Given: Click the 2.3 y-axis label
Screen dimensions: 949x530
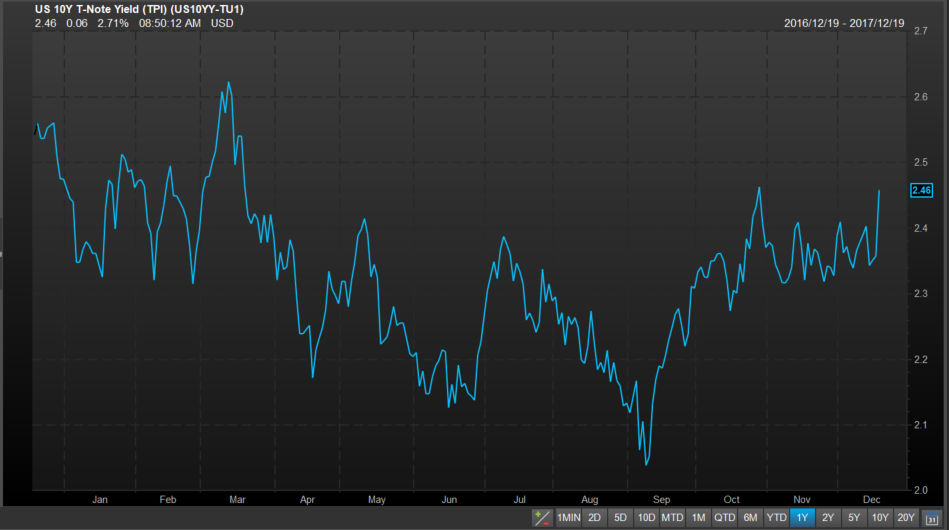Looking at the screenshot, I should (921, 293).
